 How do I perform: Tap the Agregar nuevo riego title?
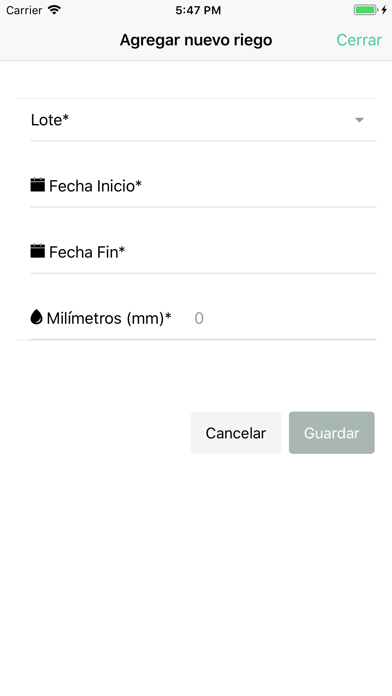click(196, 40)
